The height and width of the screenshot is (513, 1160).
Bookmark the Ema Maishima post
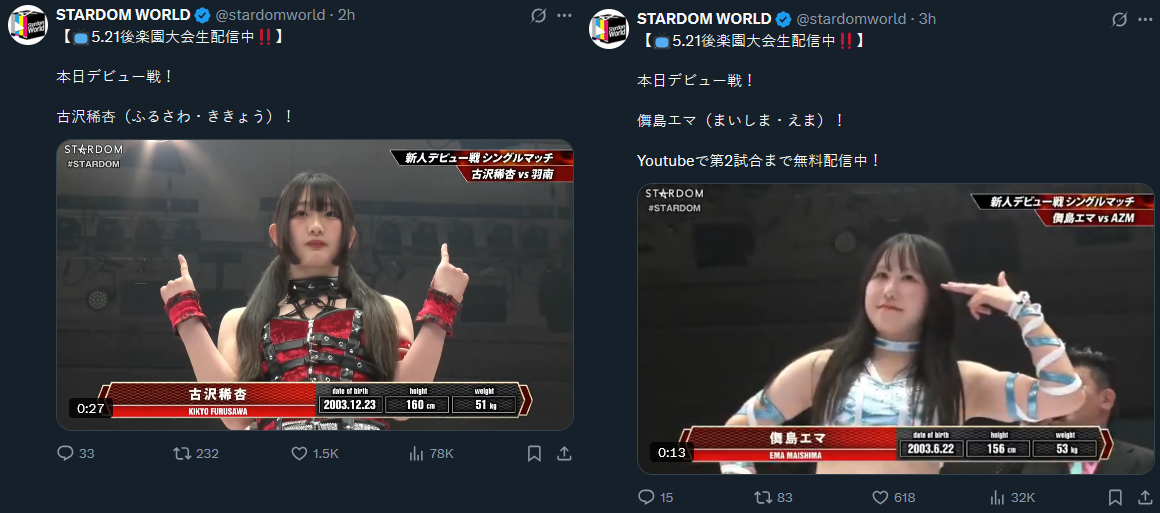(1115, 497)
